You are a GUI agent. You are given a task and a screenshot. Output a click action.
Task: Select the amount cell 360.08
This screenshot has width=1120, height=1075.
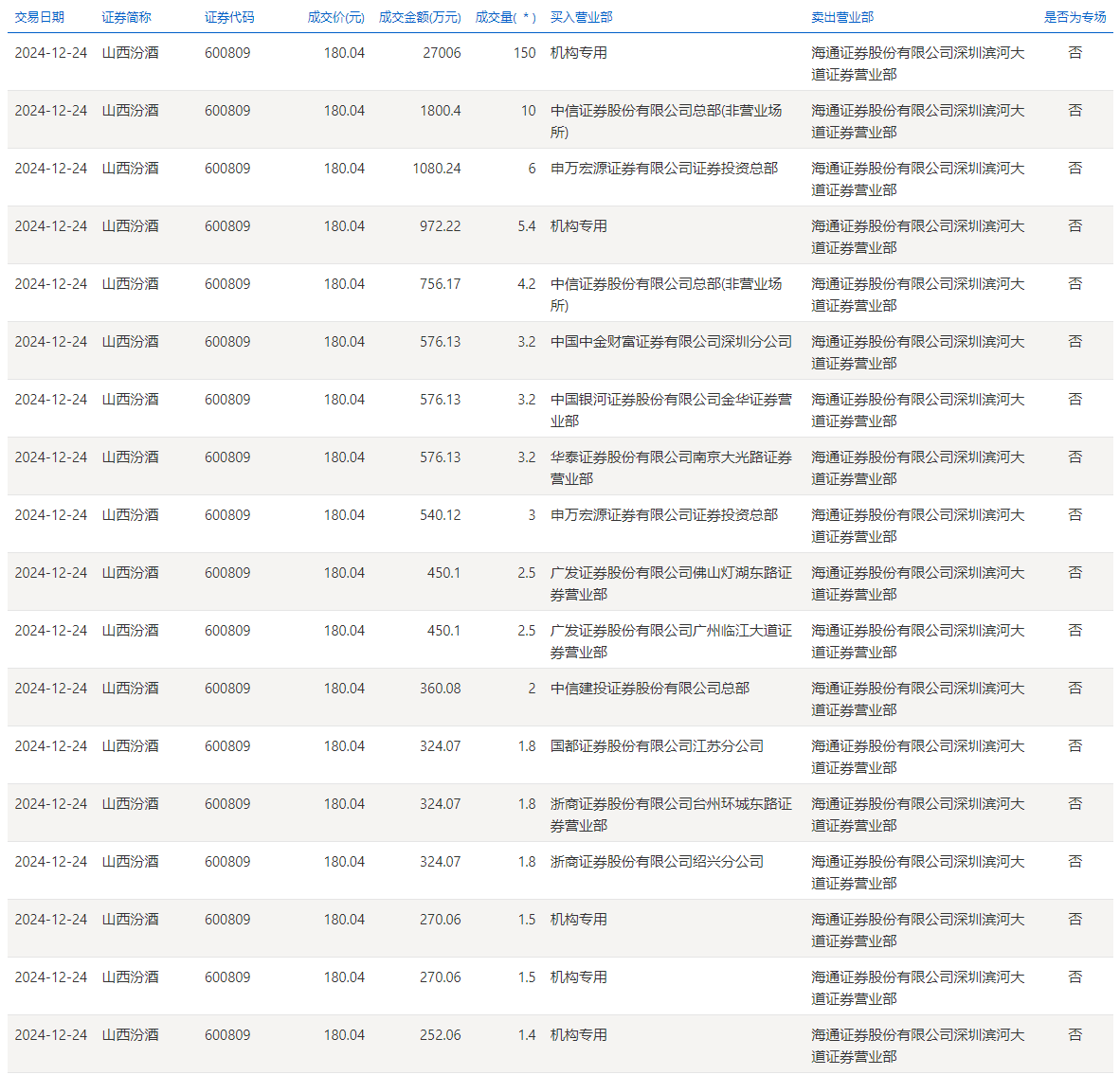440,689
